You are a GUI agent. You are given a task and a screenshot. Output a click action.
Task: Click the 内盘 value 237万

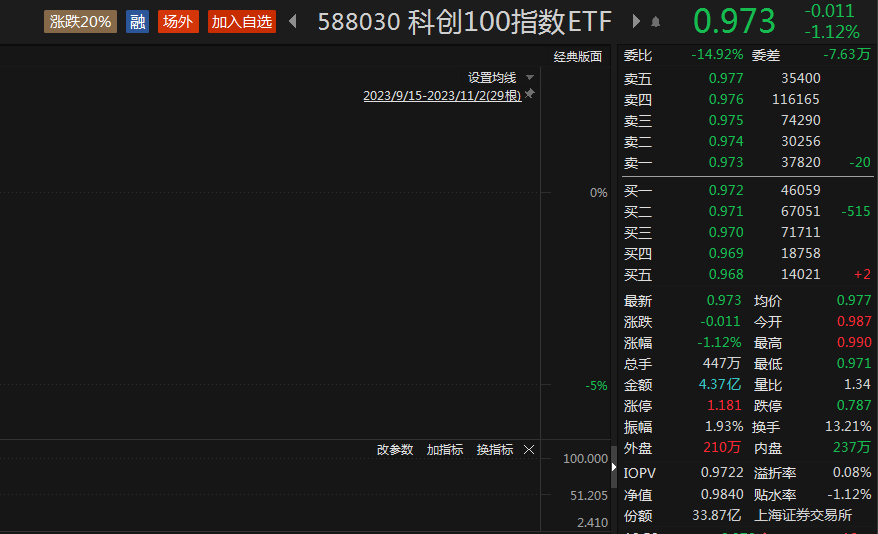tap(852, 447)
